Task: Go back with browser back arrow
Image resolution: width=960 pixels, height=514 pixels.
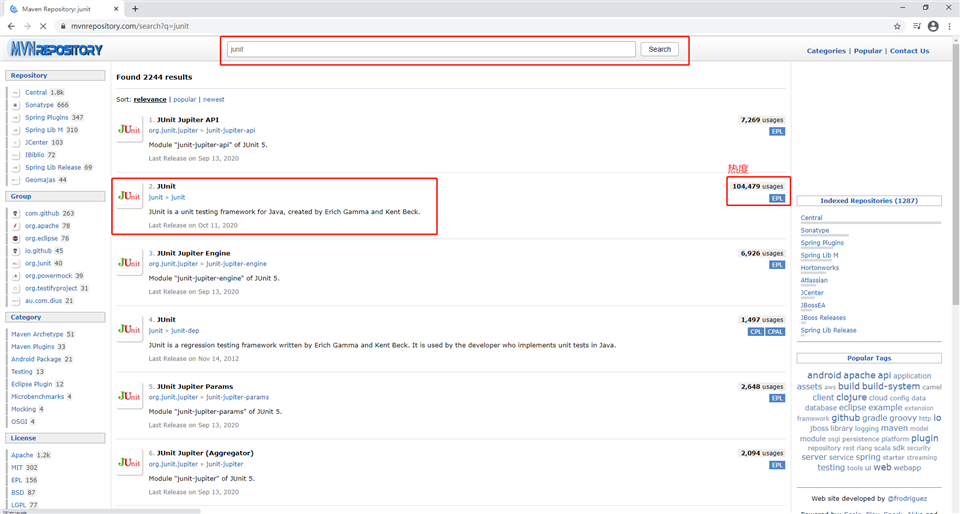Action: pyautogui.click(x=11, y=26)
